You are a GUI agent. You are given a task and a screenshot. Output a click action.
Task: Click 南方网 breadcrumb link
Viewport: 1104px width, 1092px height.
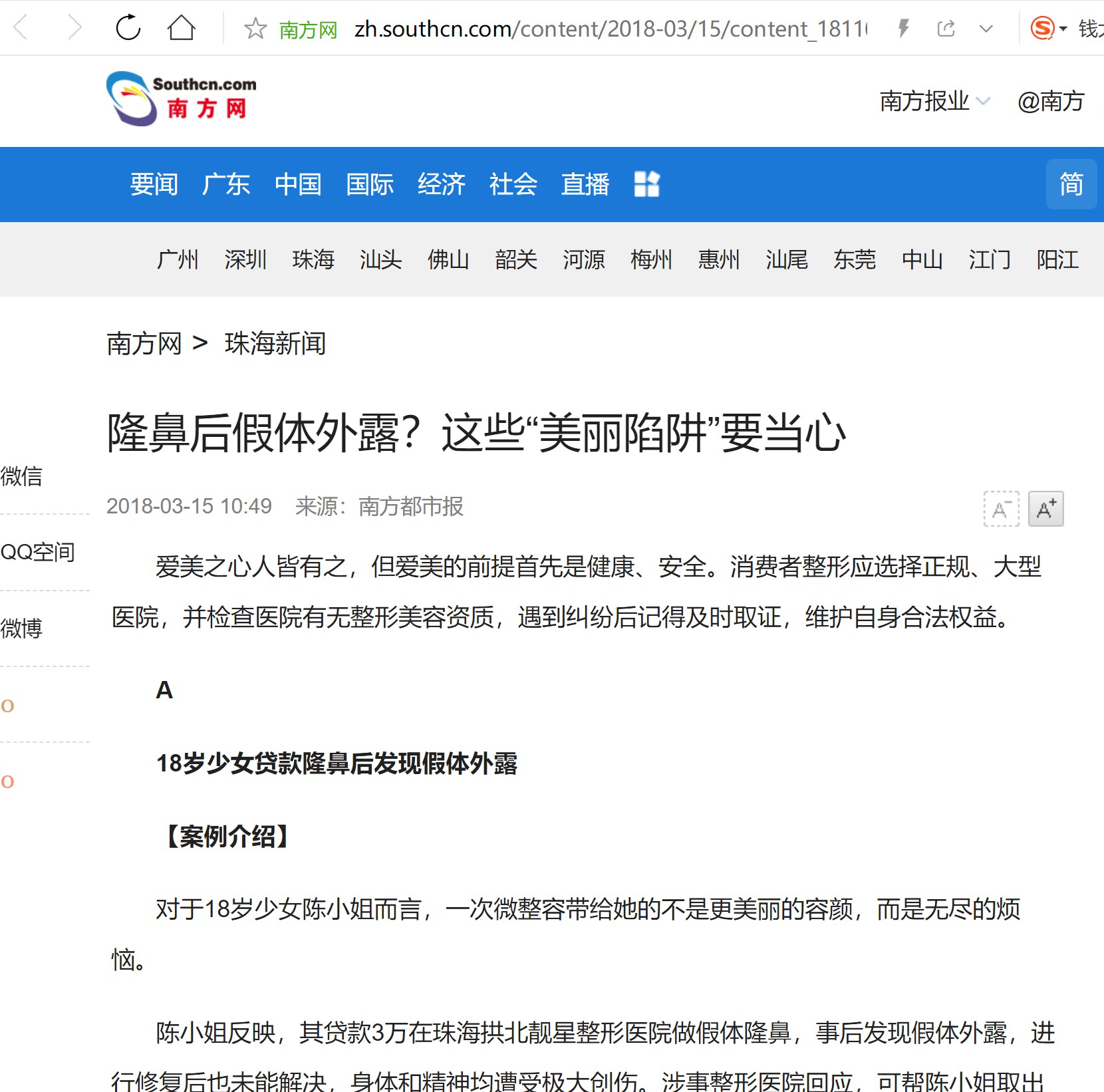coord(144,344)
